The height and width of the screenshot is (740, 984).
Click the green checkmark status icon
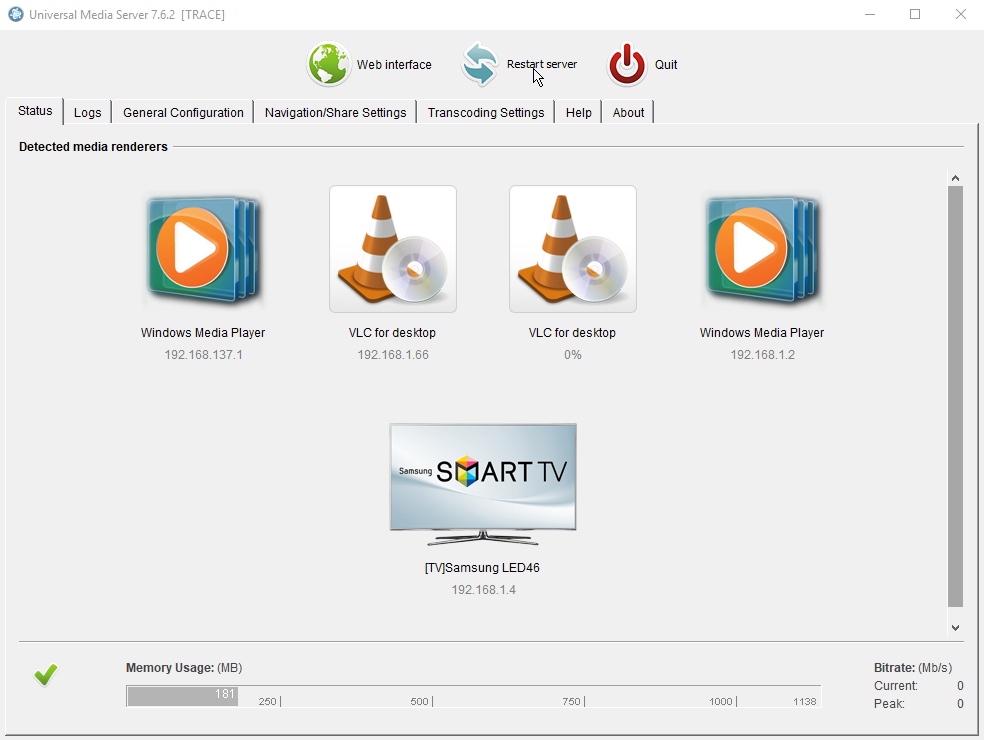(x=46, y=675)
